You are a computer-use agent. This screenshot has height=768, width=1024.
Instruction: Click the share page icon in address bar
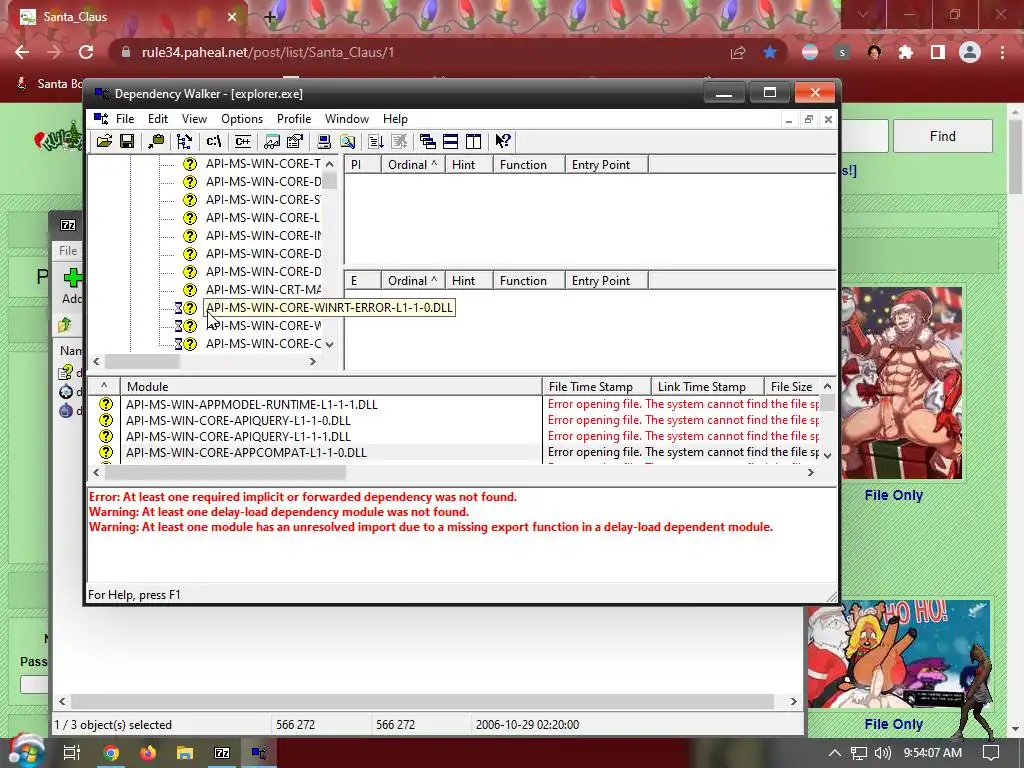click(x=738, y=52)
